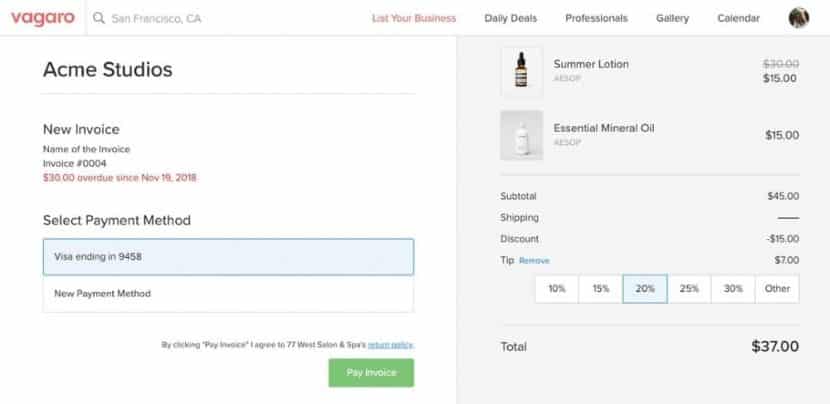Viewport: 830px width, 404px height.
Task: Select the 15% tip option
Action: tap(601, 289)
